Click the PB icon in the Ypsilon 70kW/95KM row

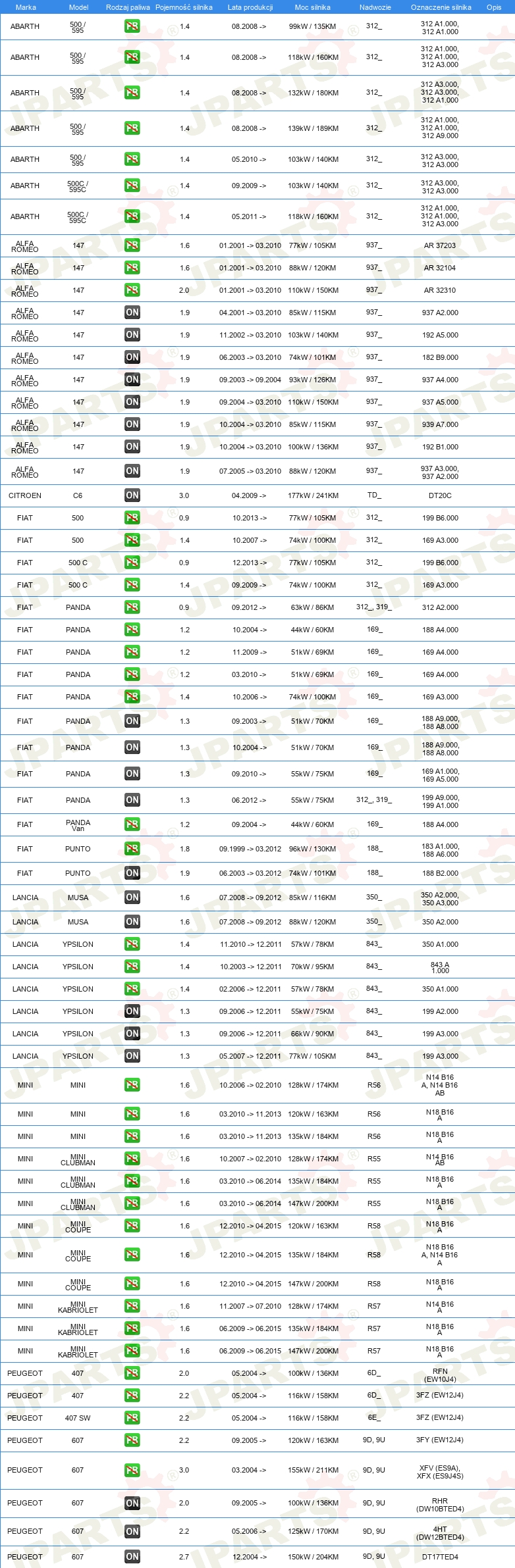pos(132,967)
